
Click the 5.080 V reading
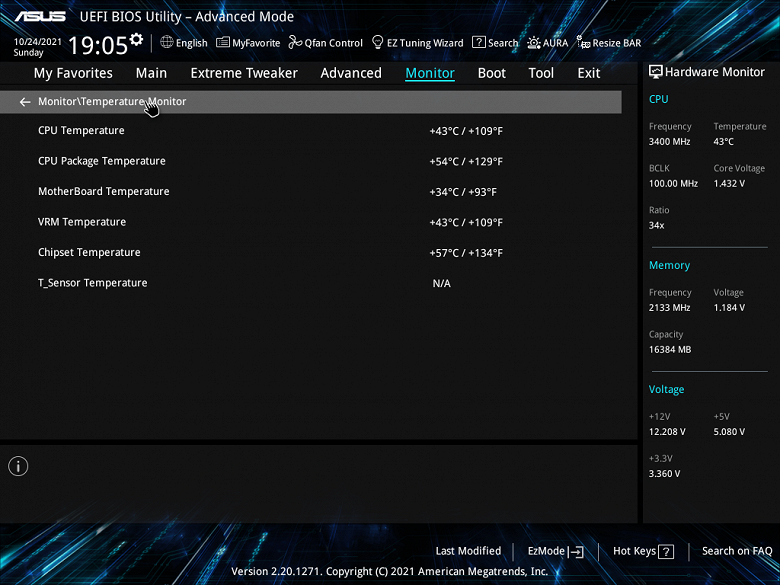(x=729, y=432)
